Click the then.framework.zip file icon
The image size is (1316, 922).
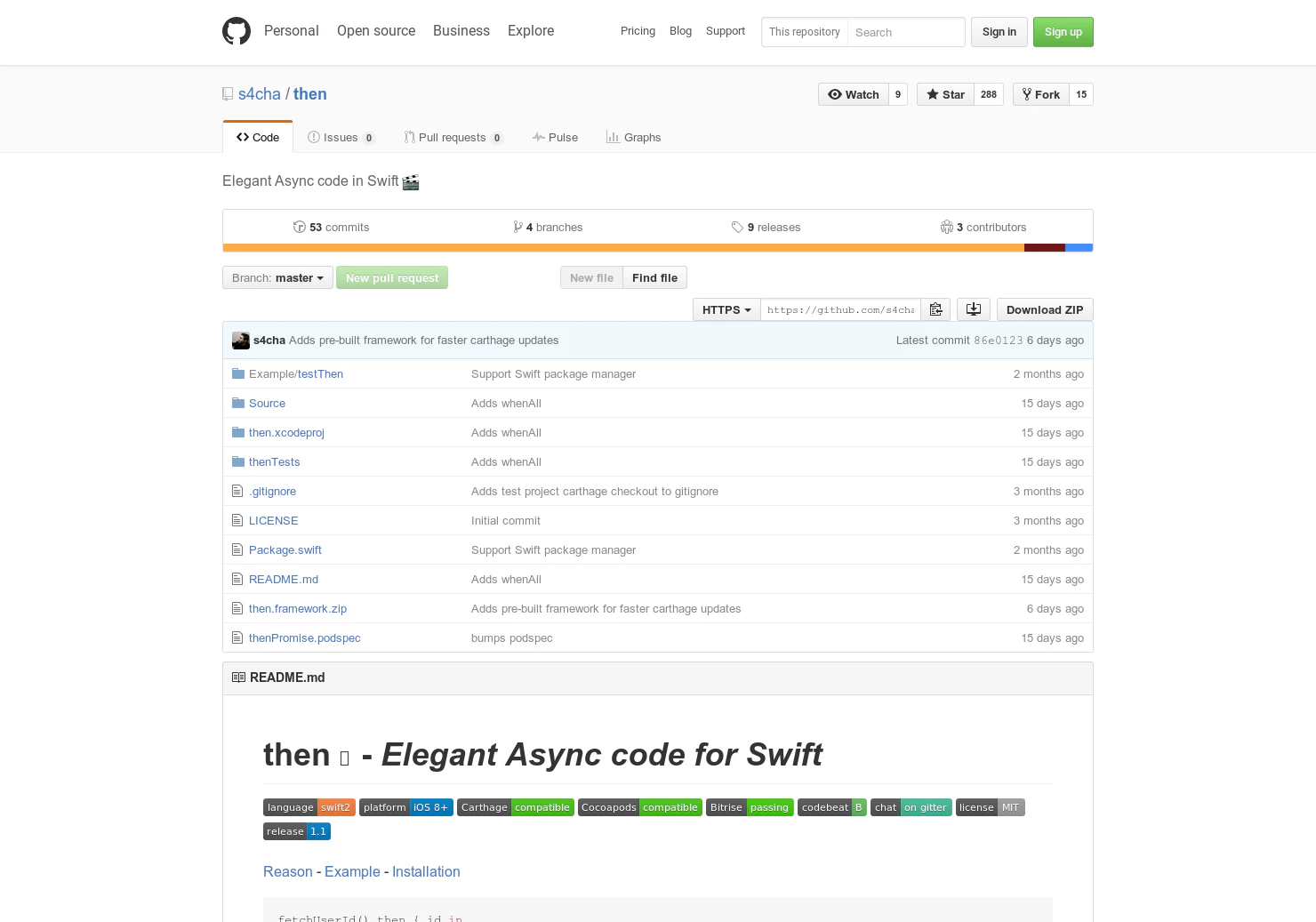(x=237, y=608)
